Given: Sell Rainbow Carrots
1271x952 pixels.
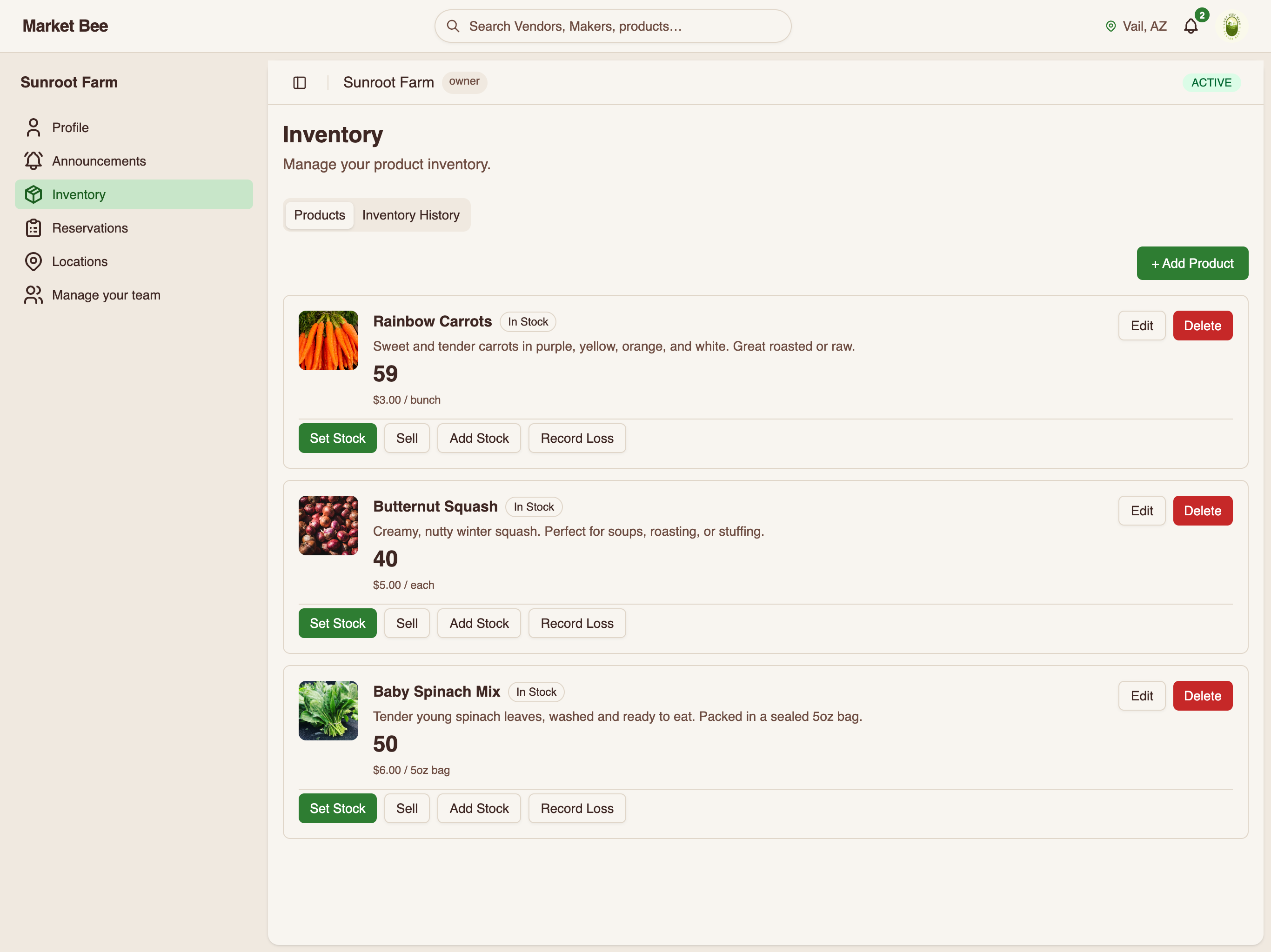Looking at the screenshot, I should [407, 439].
